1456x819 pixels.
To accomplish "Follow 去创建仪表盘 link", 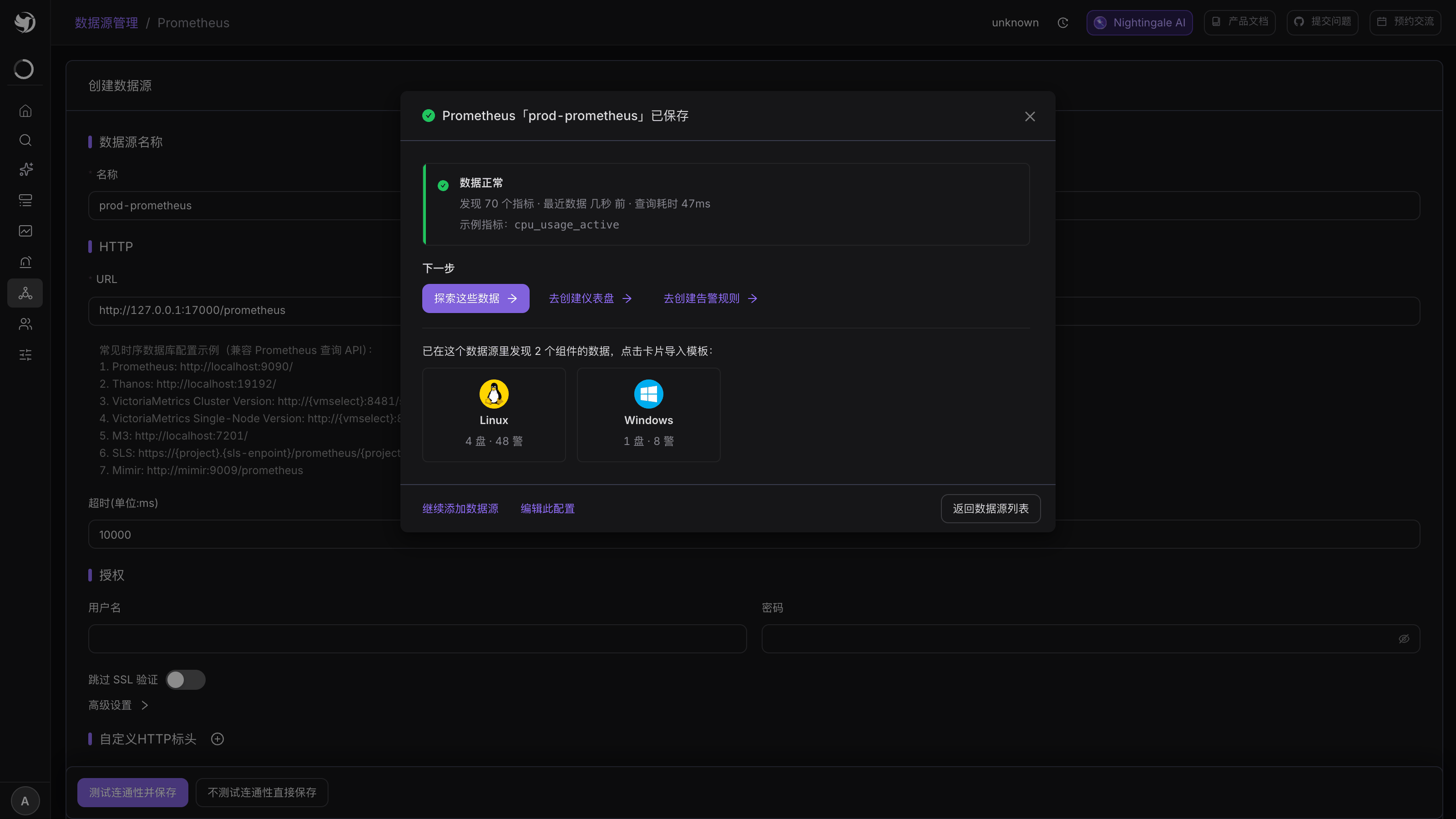I will click(590, 298).
